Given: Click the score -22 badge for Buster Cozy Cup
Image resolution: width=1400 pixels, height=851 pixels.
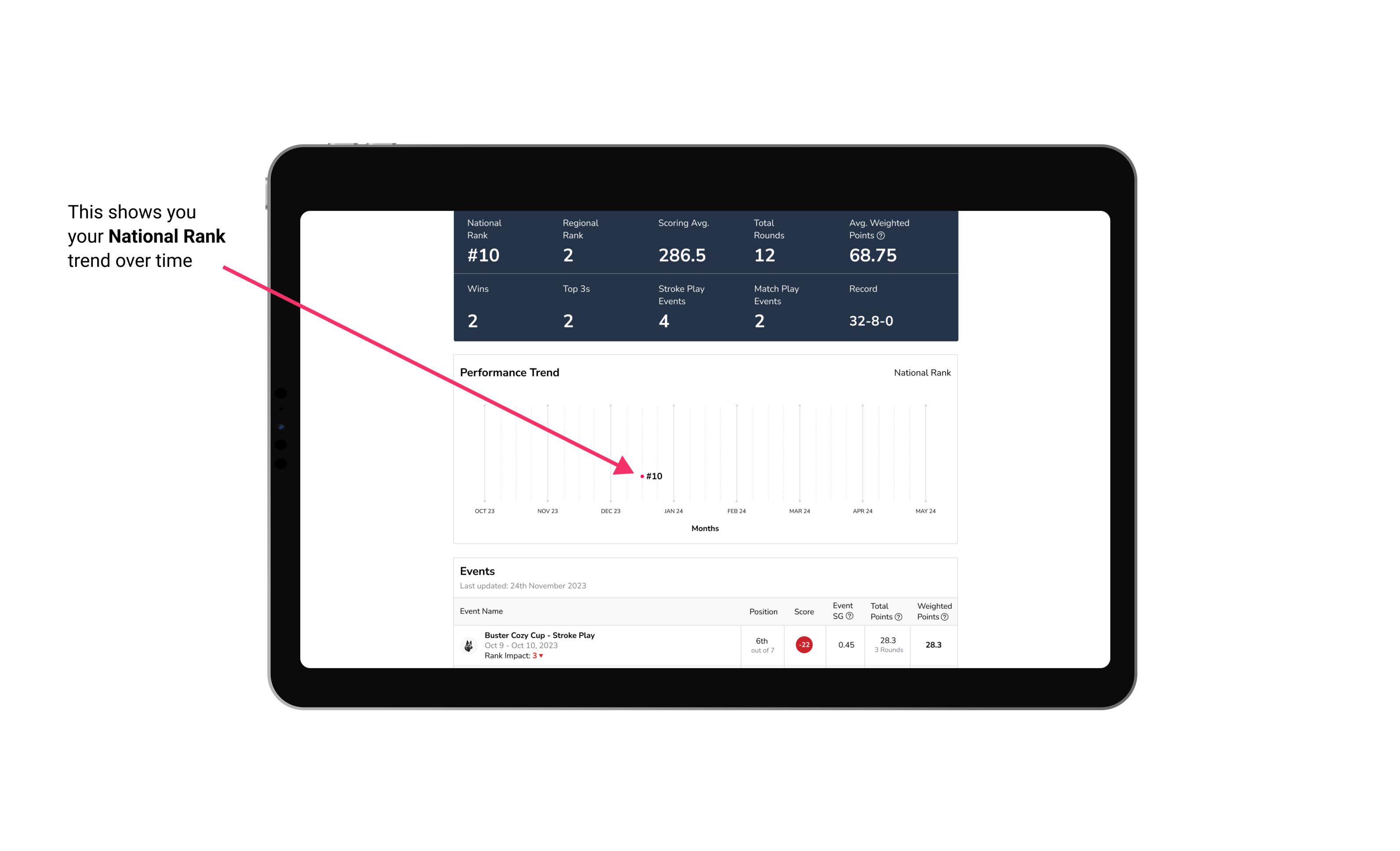Looking at the screenshot, I should [804, 644].
